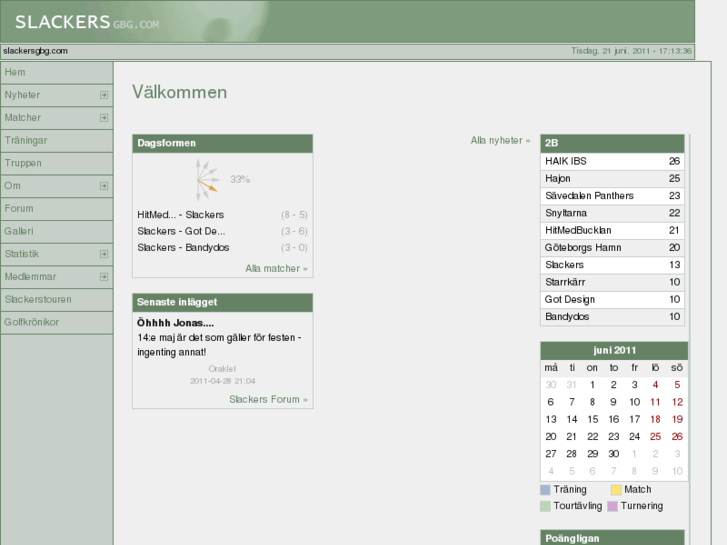
Task: Click the 2B table header
Action: pos(612,143)
